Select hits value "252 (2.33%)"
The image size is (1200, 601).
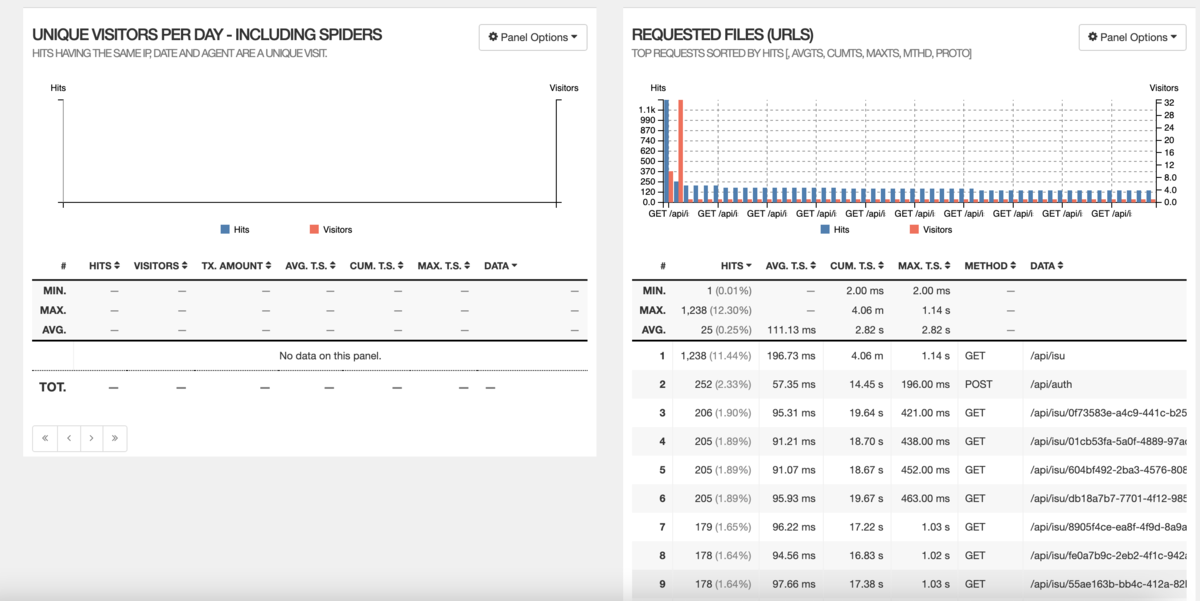(x=723, y=384)
